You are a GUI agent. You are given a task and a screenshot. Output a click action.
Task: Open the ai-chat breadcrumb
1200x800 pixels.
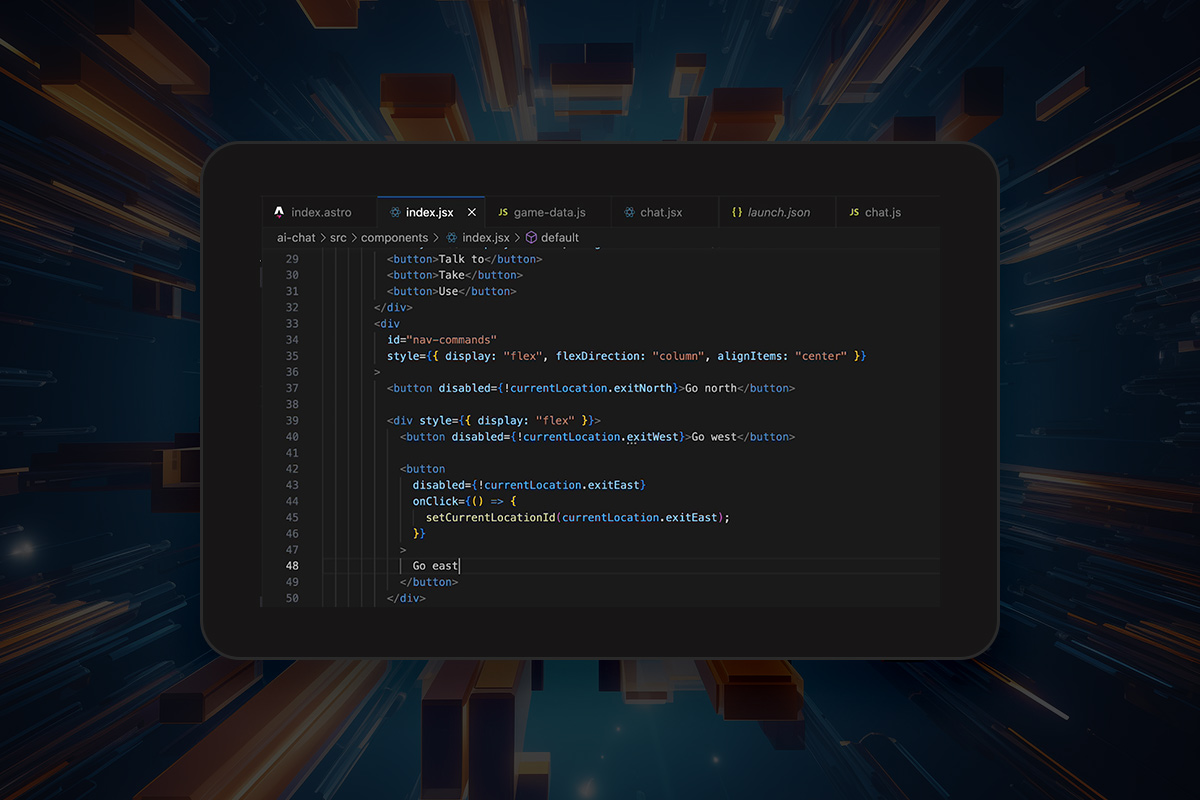coord(295,238)
